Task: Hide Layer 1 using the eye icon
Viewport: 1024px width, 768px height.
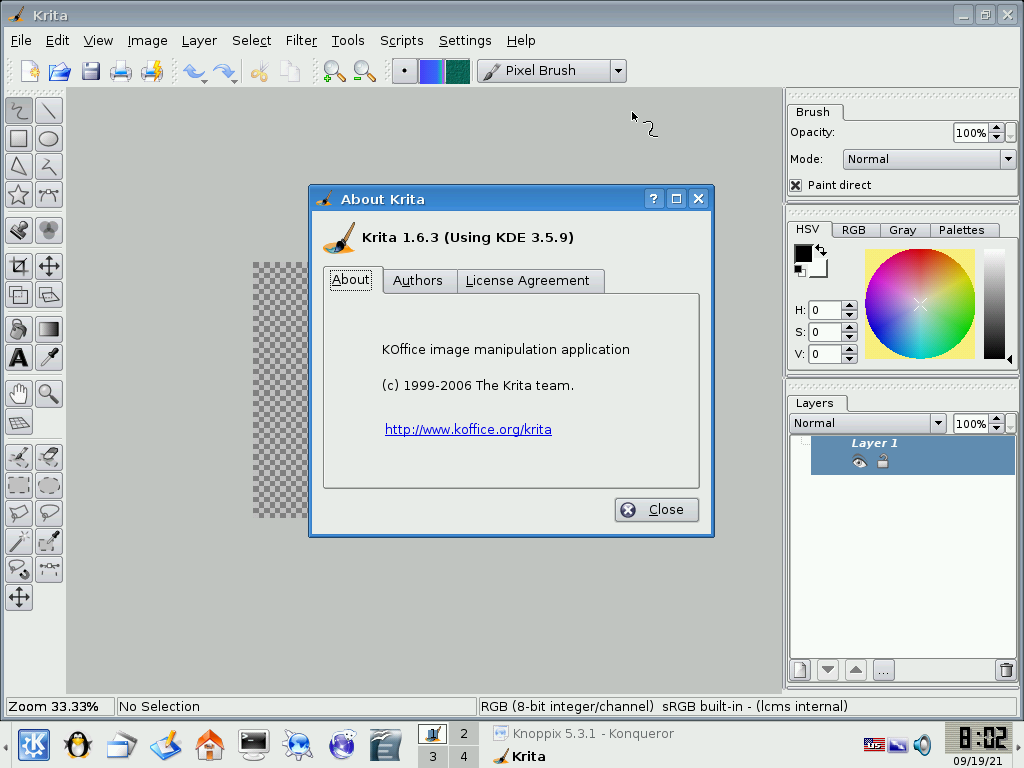Action: pos(859,462)
